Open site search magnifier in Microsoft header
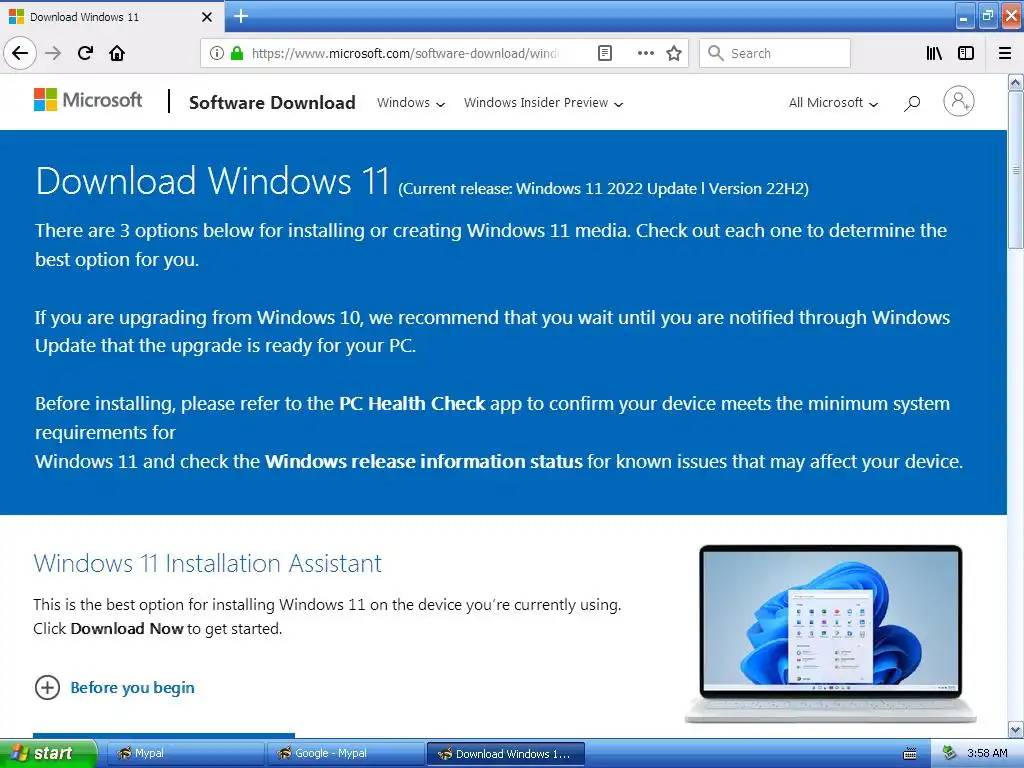1024x768 pixels. tap(912, 103)
